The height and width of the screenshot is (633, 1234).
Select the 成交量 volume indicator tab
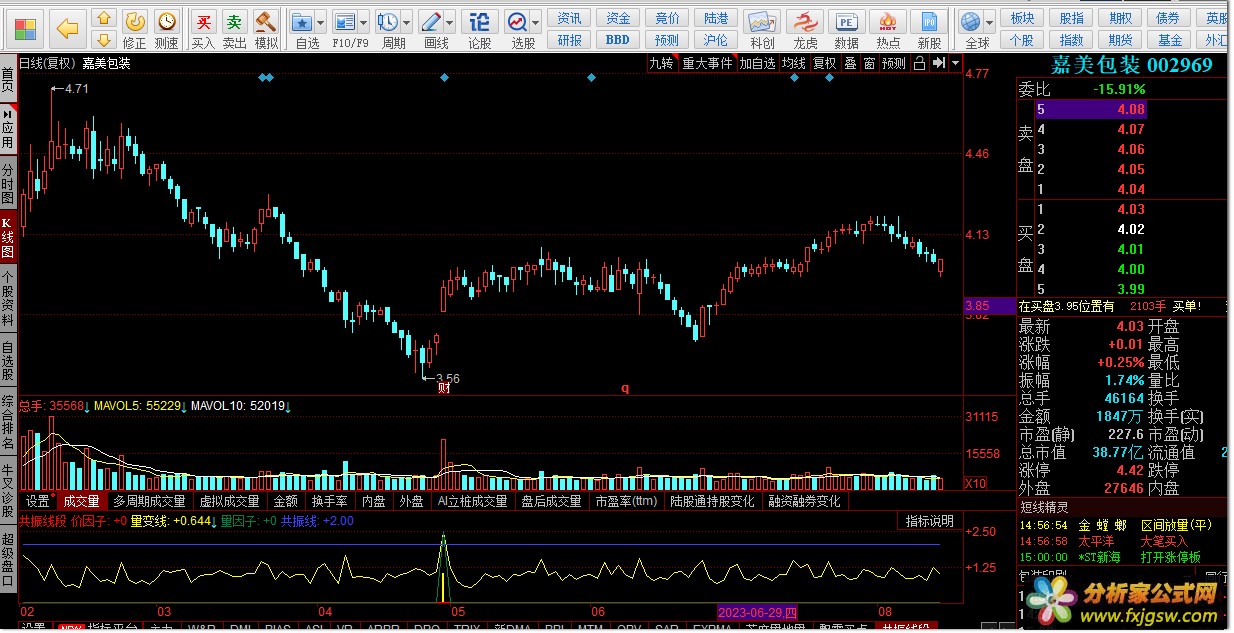click(x=82, y=501)
